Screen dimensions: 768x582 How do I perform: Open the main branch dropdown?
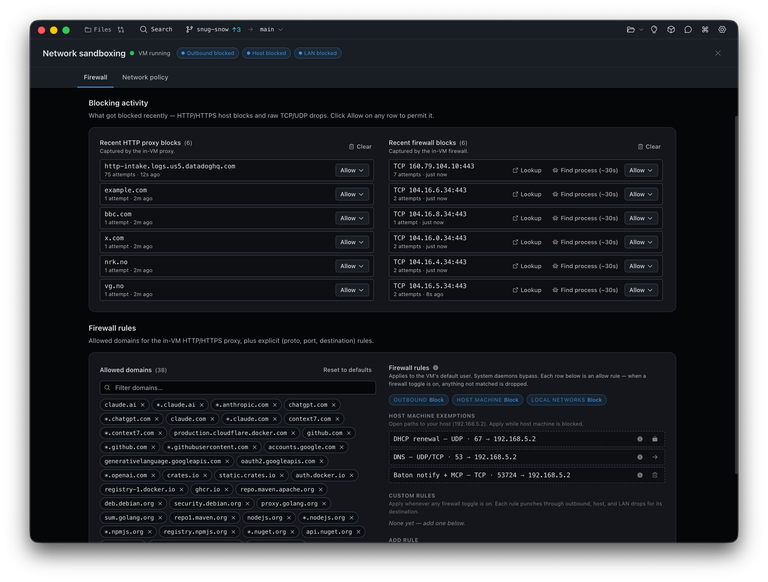pyautogui.click(x=271, y=29)
